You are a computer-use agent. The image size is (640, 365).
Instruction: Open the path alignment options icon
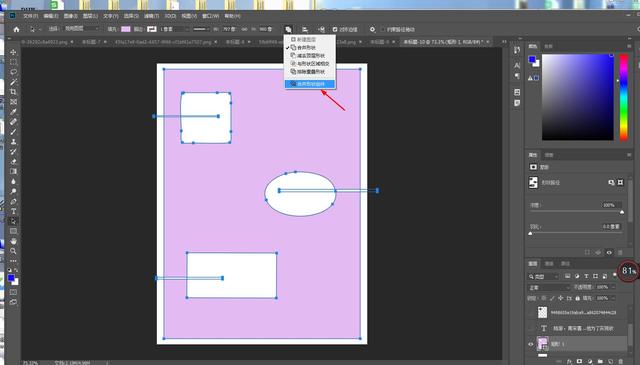click(305, 29)
